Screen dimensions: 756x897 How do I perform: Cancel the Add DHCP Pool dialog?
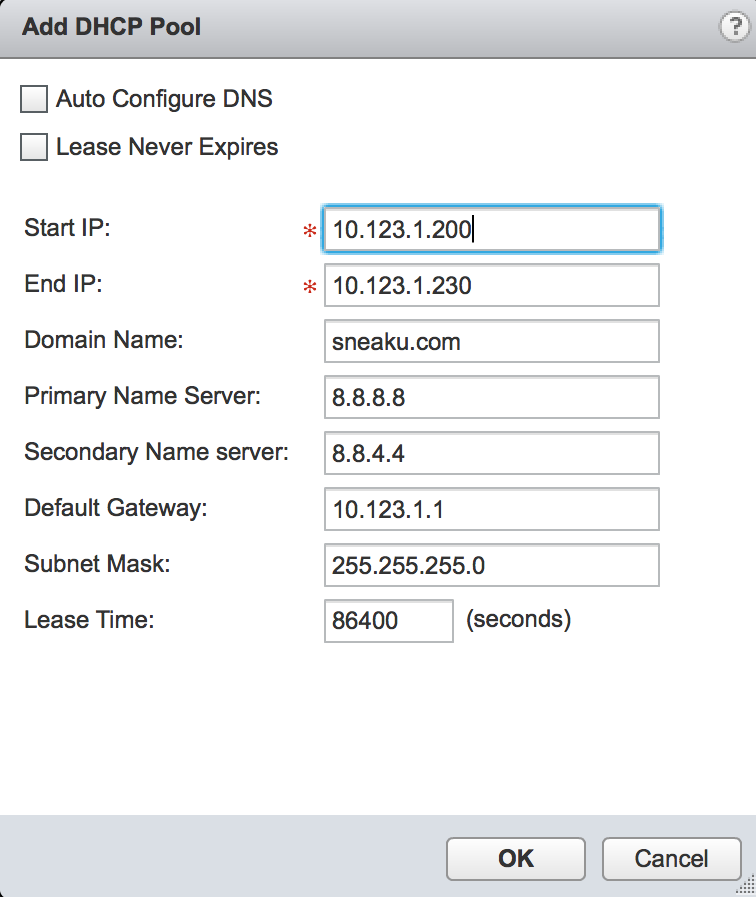[671, 859]
